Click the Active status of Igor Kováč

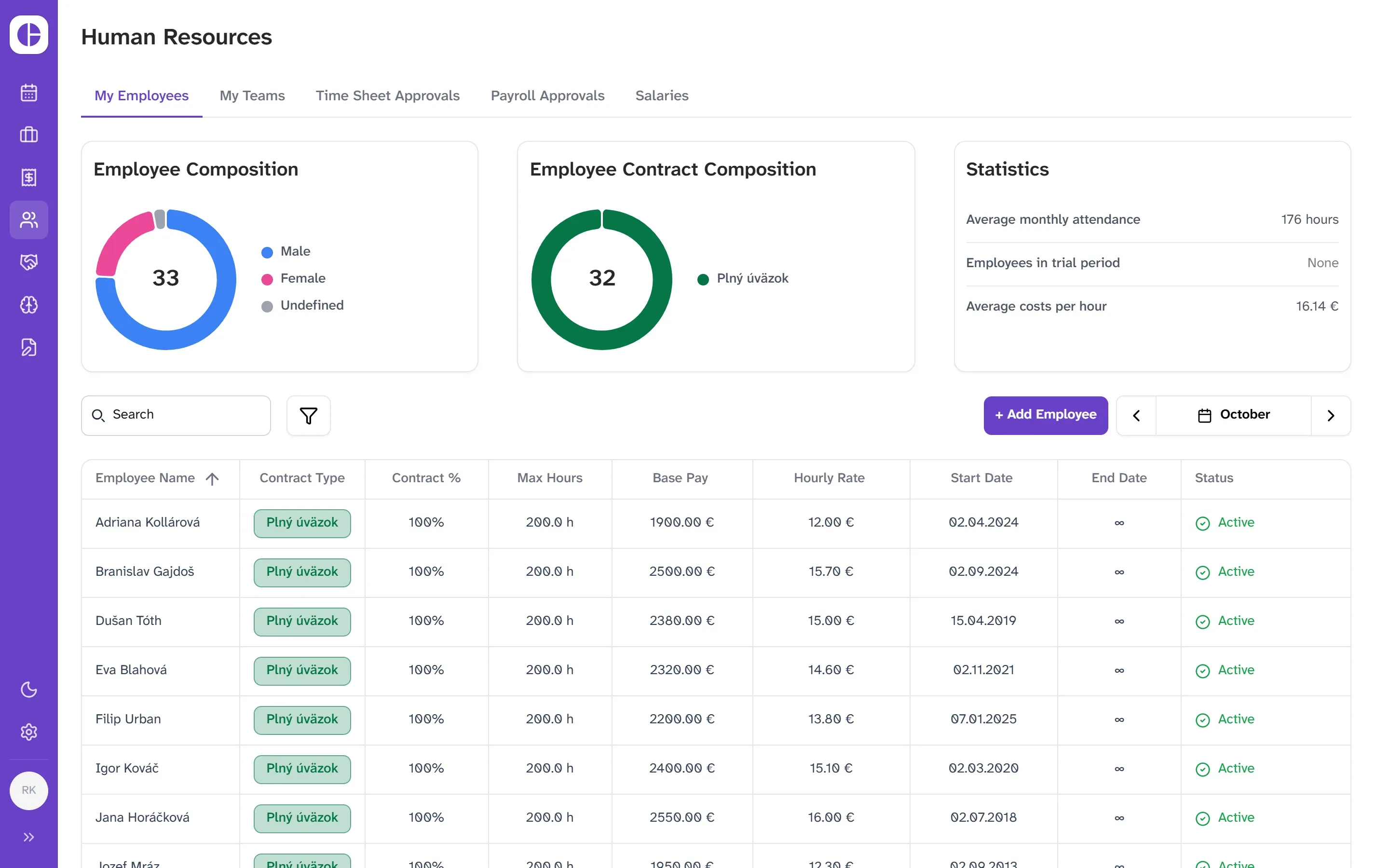click(1224, 769)
